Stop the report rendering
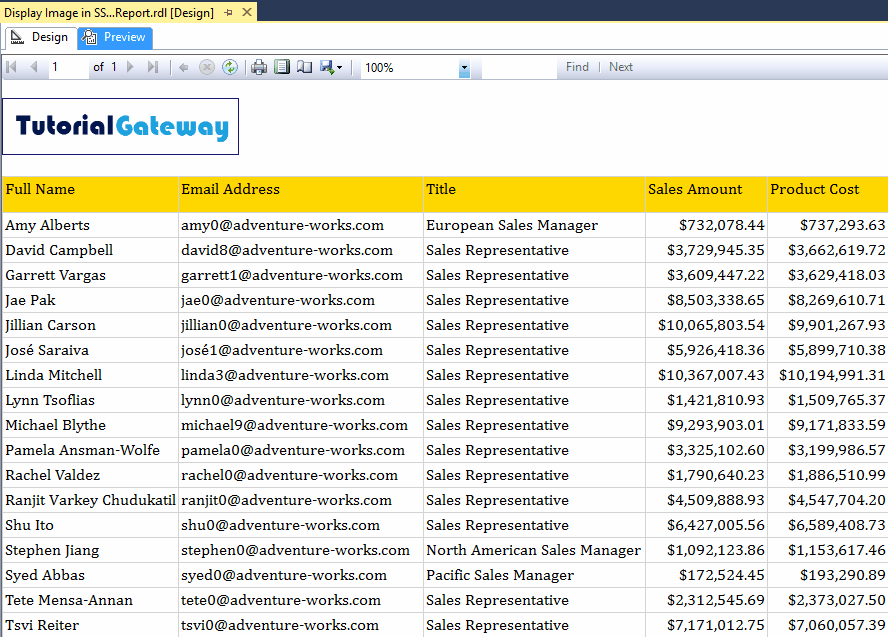The image size is (888, 637). [208, 67]
